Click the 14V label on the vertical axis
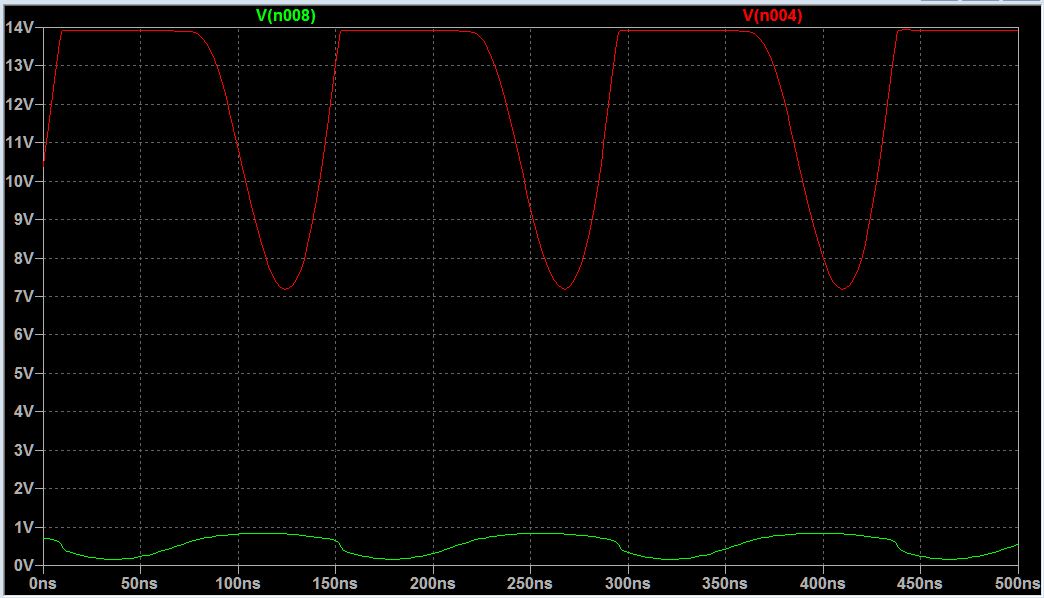The width and height of the screenshot is (1044, 598). coord(19,27)
